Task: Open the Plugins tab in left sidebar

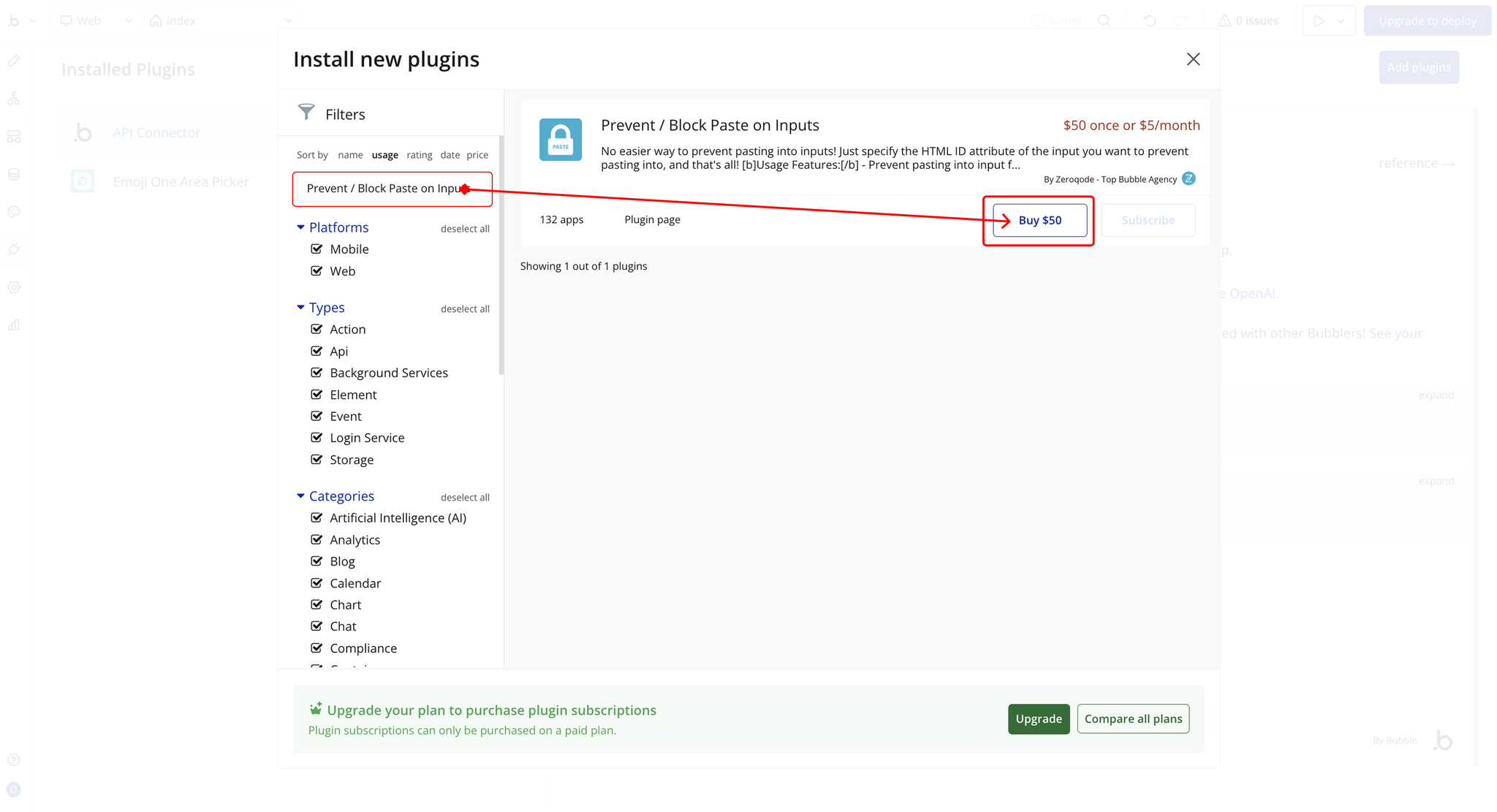Action: tap(14, 249)
